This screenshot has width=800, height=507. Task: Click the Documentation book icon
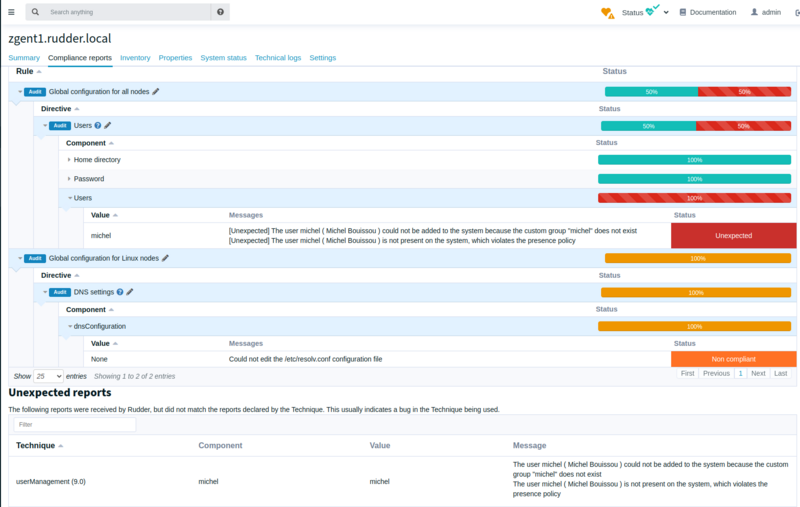(683, 12)
